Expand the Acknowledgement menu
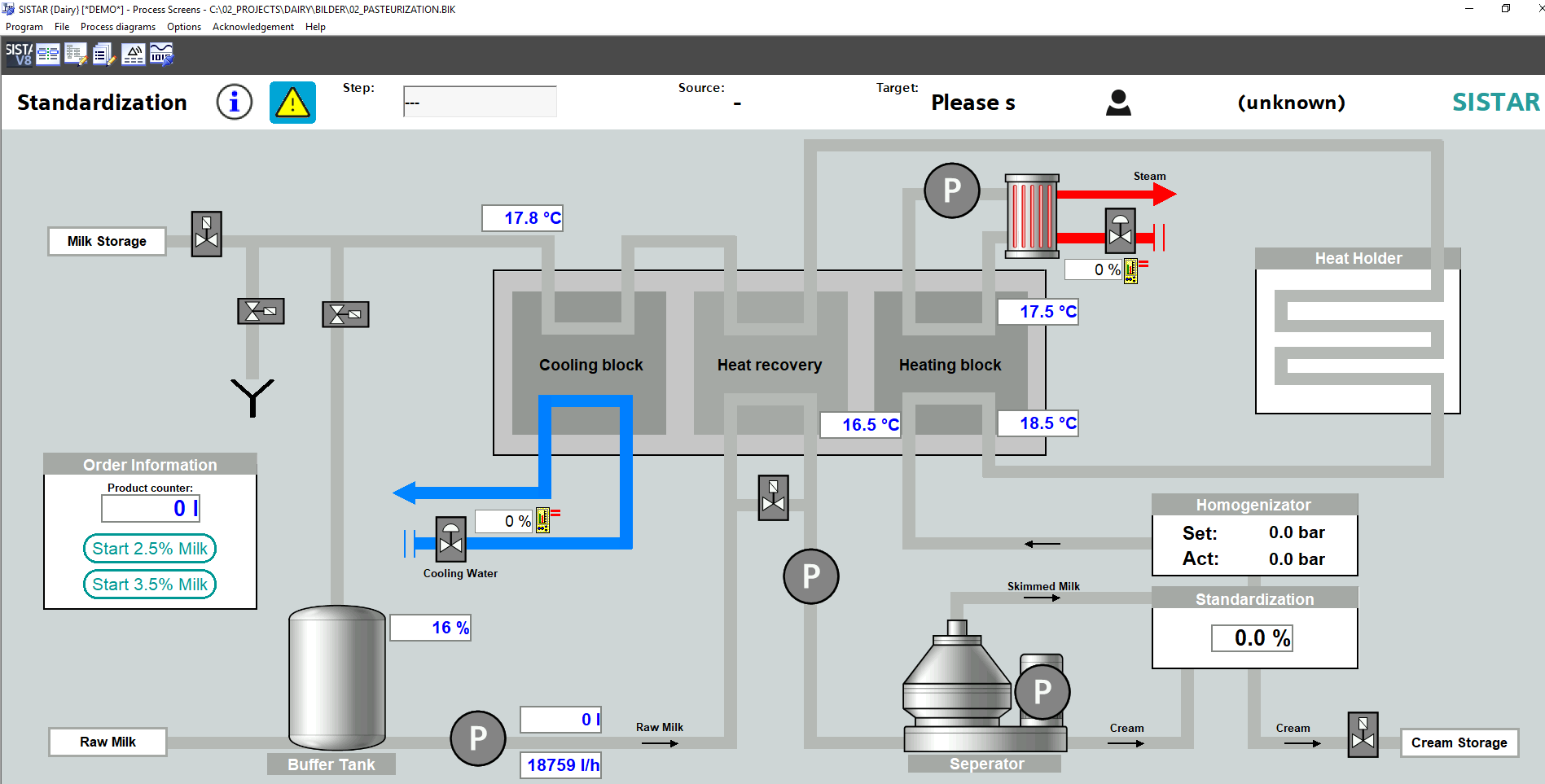 [252, 27]
